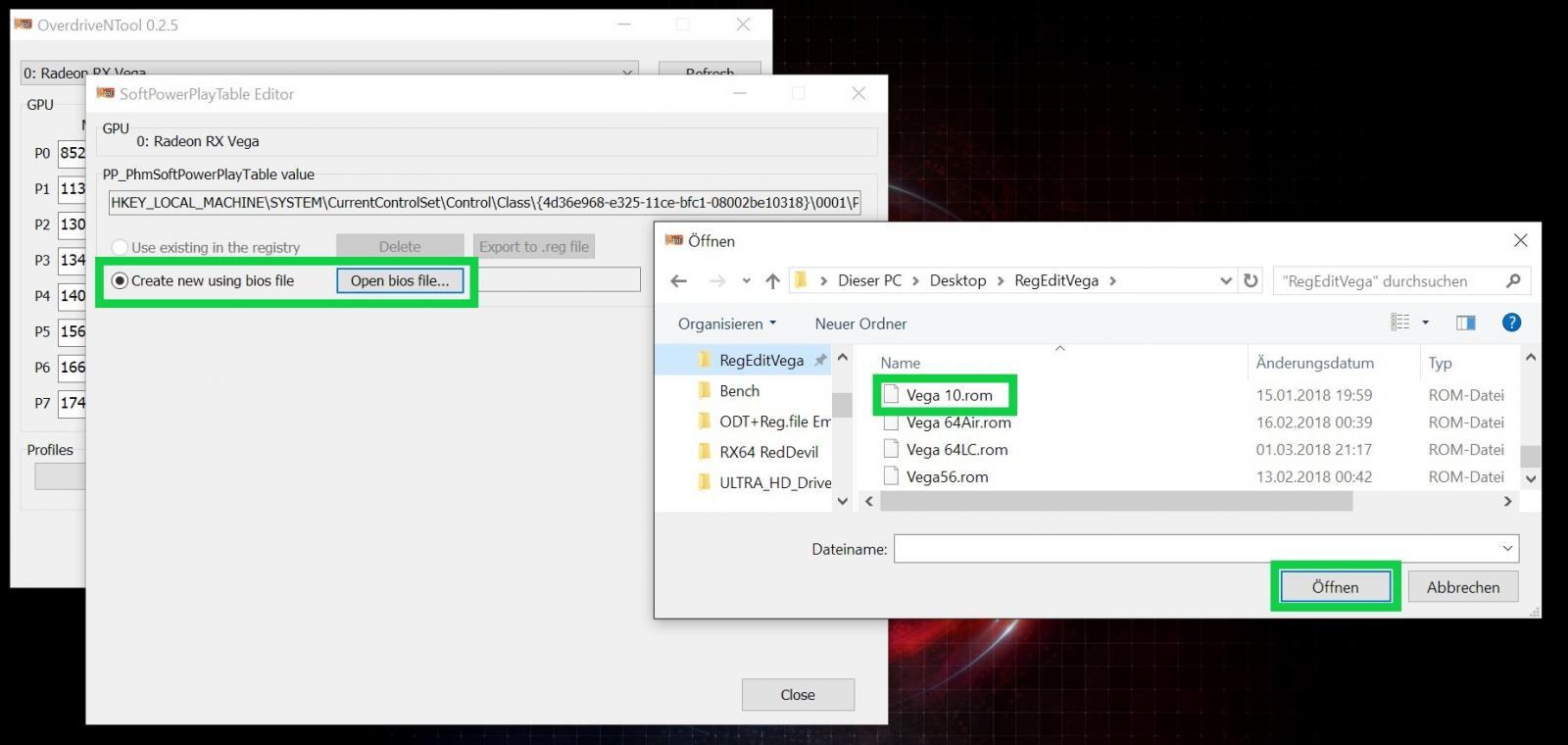
Task: Go up one folder level
Action: click(x=773, y=281)
